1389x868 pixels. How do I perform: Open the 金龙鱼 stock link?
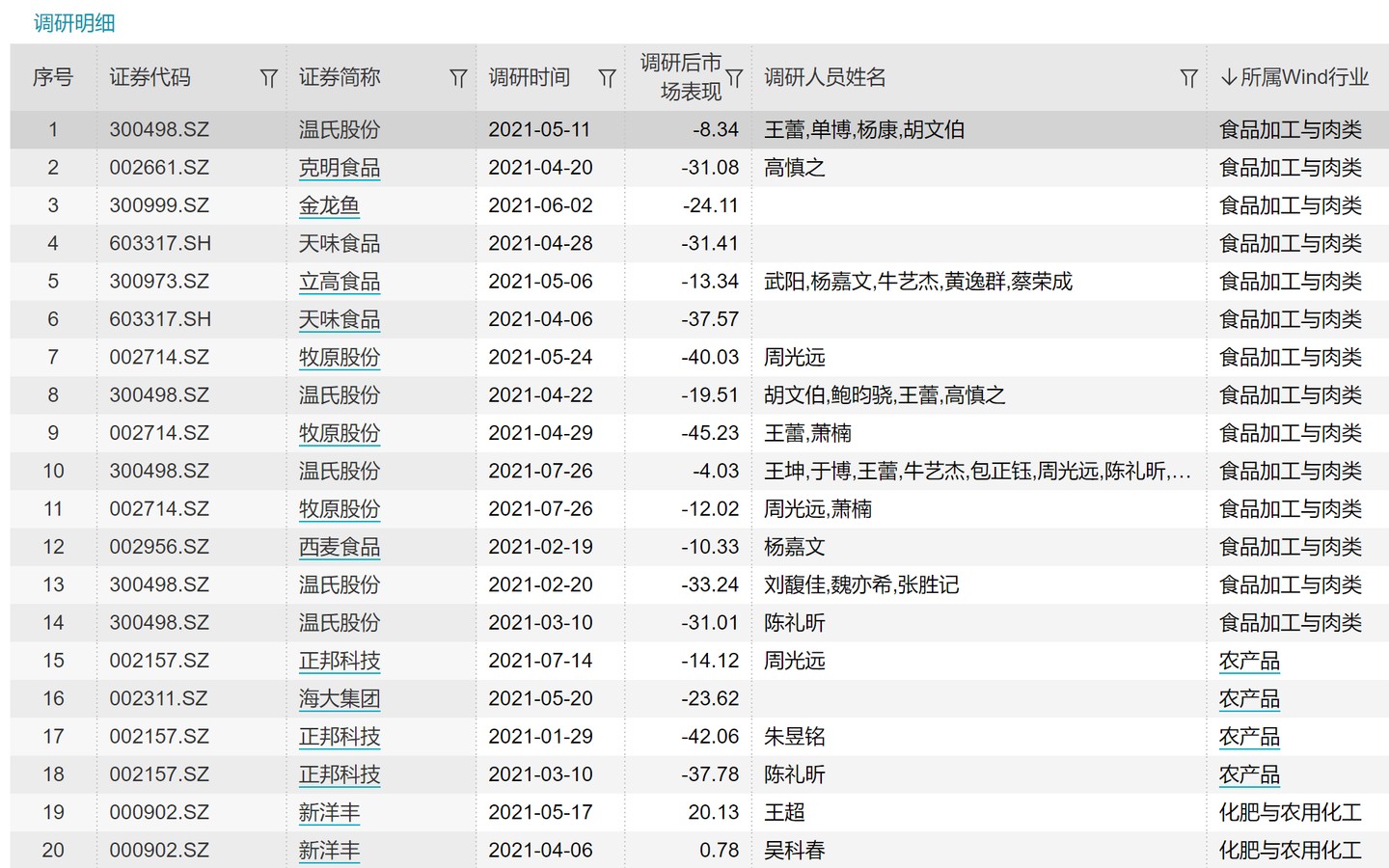[x=329, y=205]
